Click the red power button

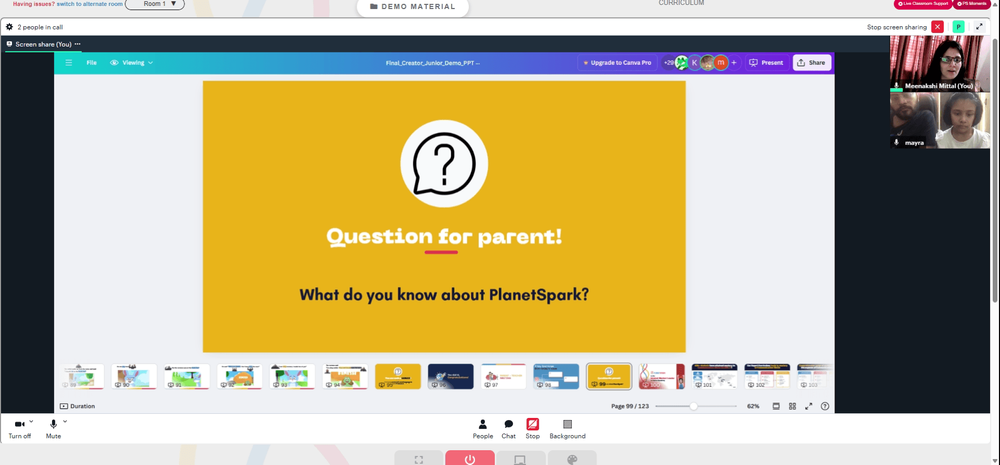(x=469, y=458)
